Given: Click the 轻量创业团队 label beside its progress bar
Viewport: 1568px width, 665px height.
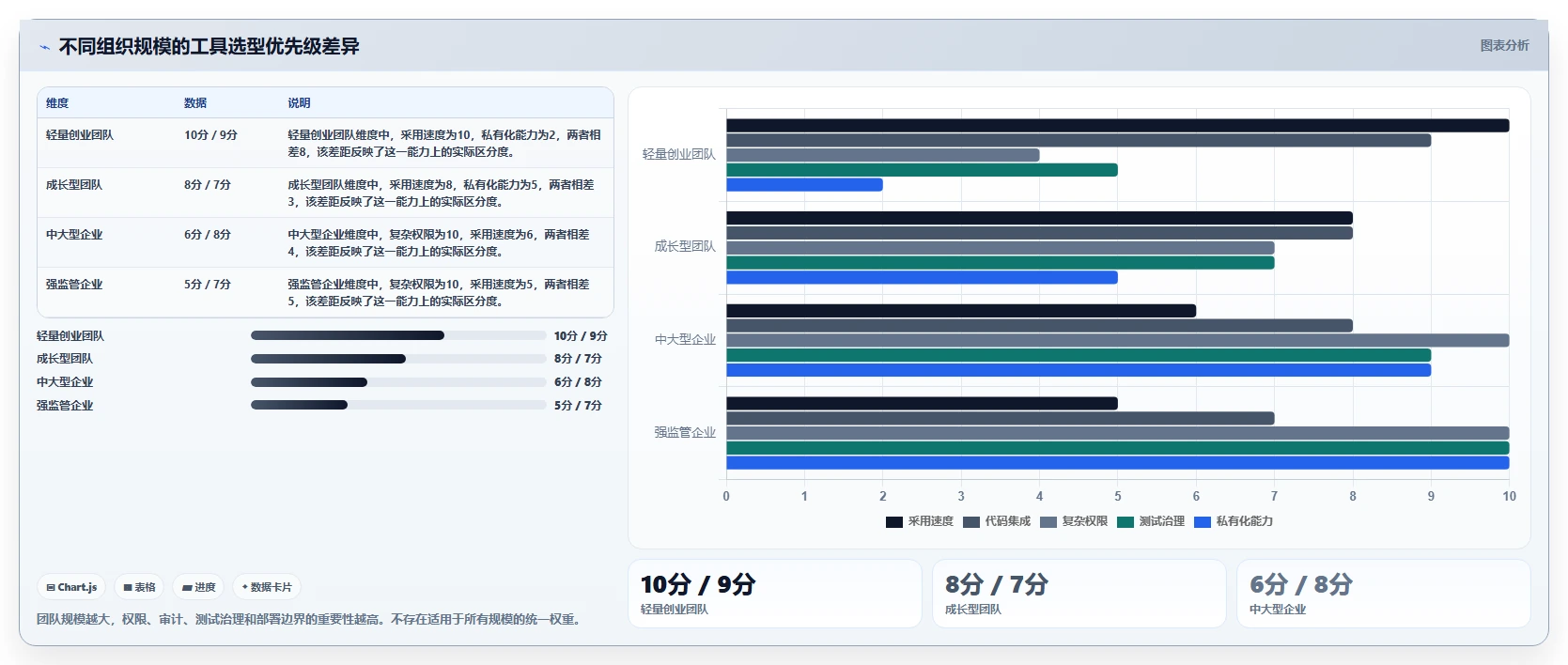Looking at the screenshot, I should pyautogui.click(x=70, y=336).
